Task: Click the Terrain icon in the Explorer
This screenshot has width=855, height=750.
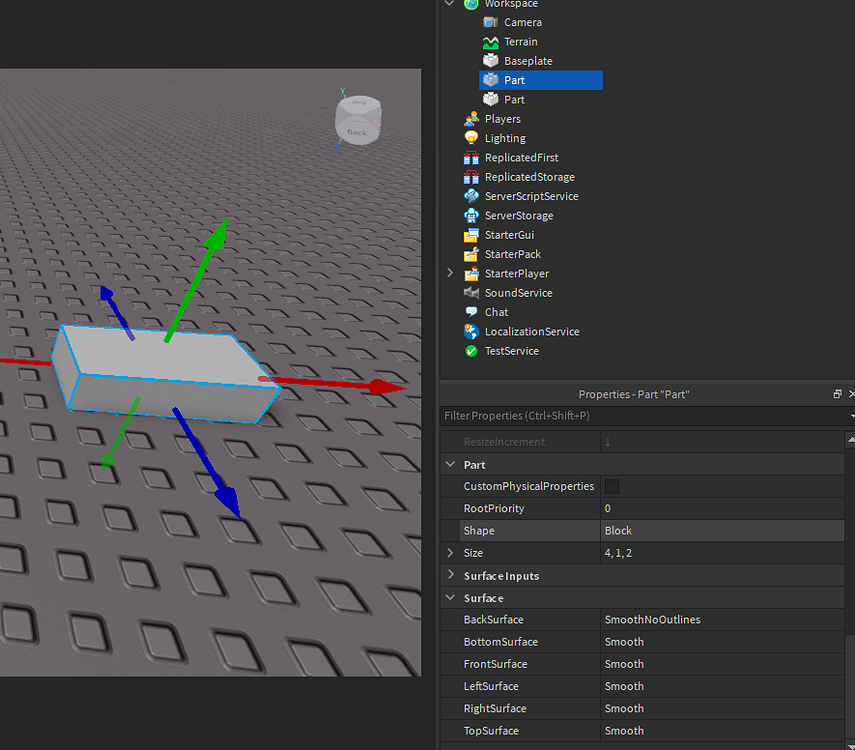Action: (x=490, y=41)
